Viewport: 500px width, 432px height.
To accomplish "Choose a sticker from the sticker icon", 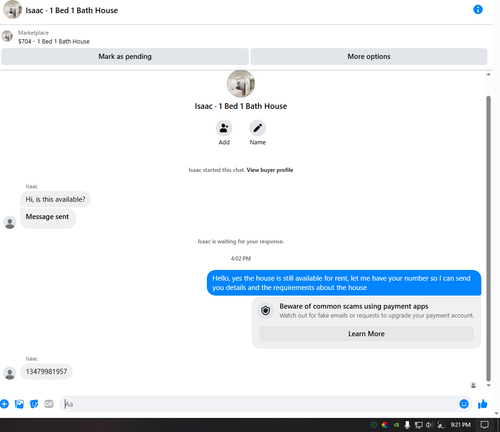I will click(x=34, y=404).
